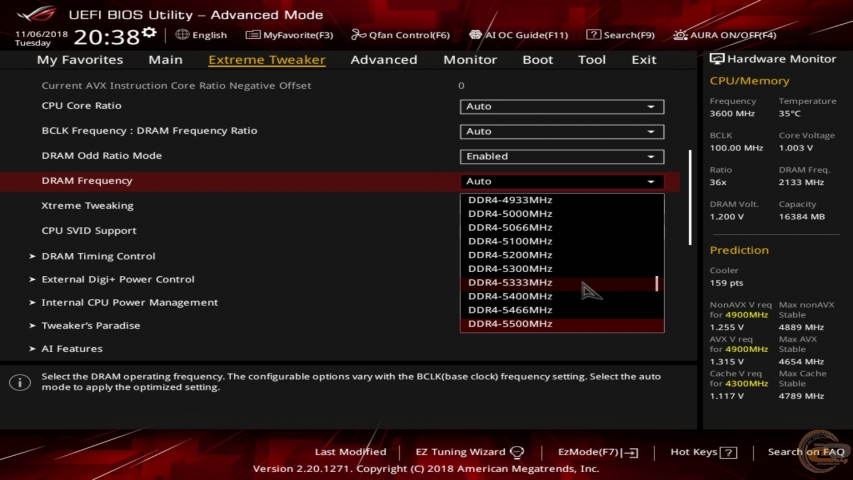Click the Search(F9) question icon

pyautogui.click(x=593, y=35)
